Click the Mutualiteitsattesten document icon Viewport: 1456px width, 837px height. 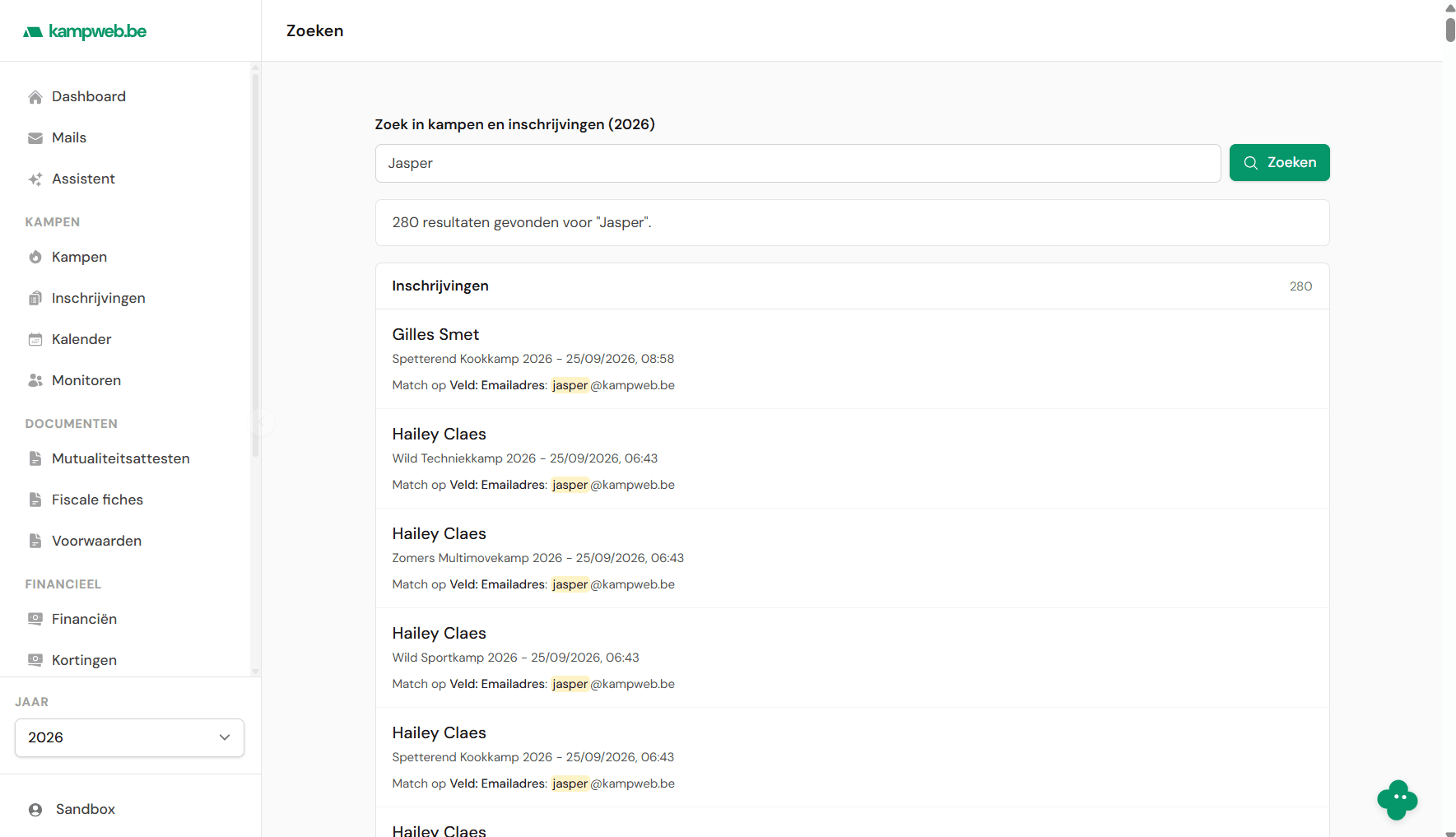point(35,459)
